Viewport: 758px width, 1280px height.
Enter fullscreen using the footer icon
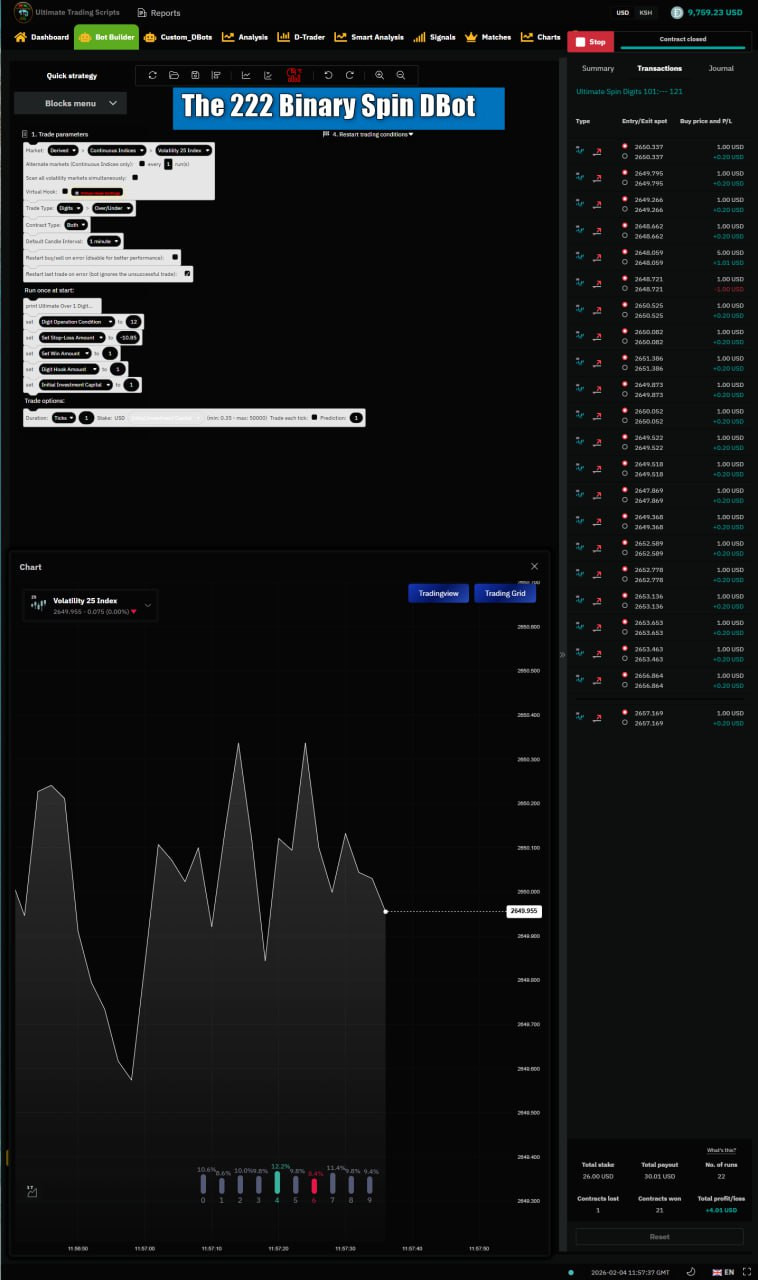746,1271
